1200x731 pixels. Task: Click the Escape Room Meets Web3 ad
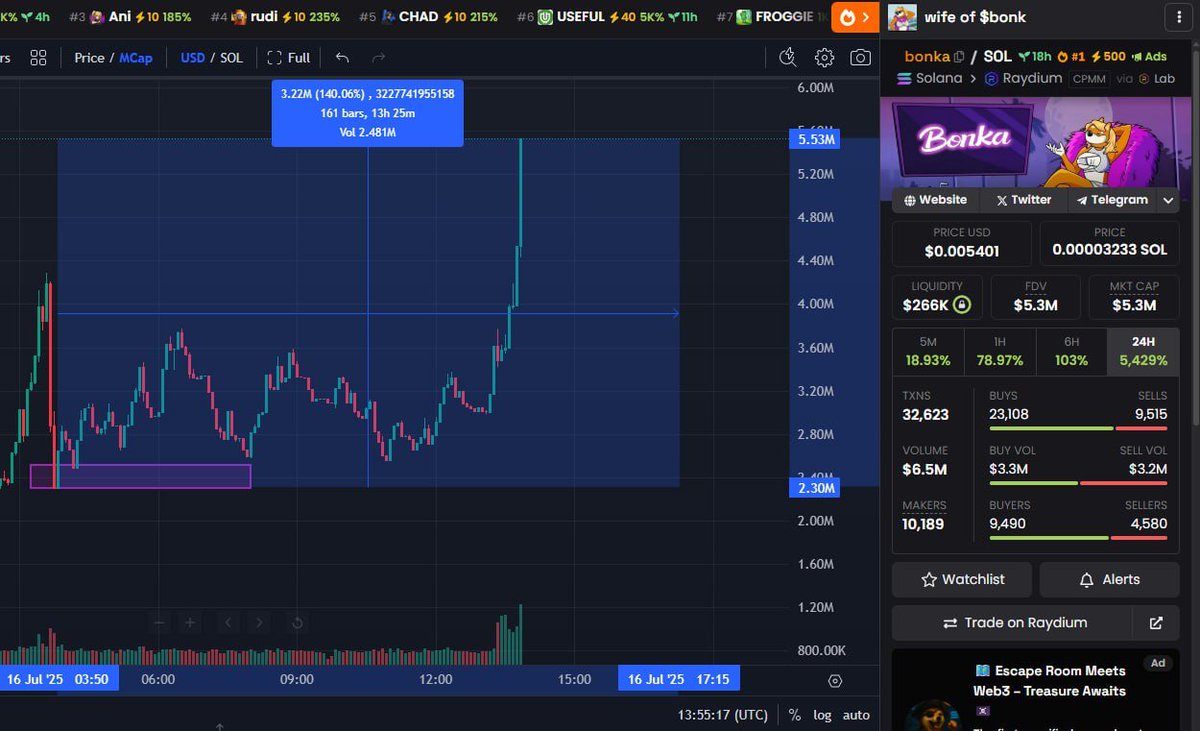1035,690
